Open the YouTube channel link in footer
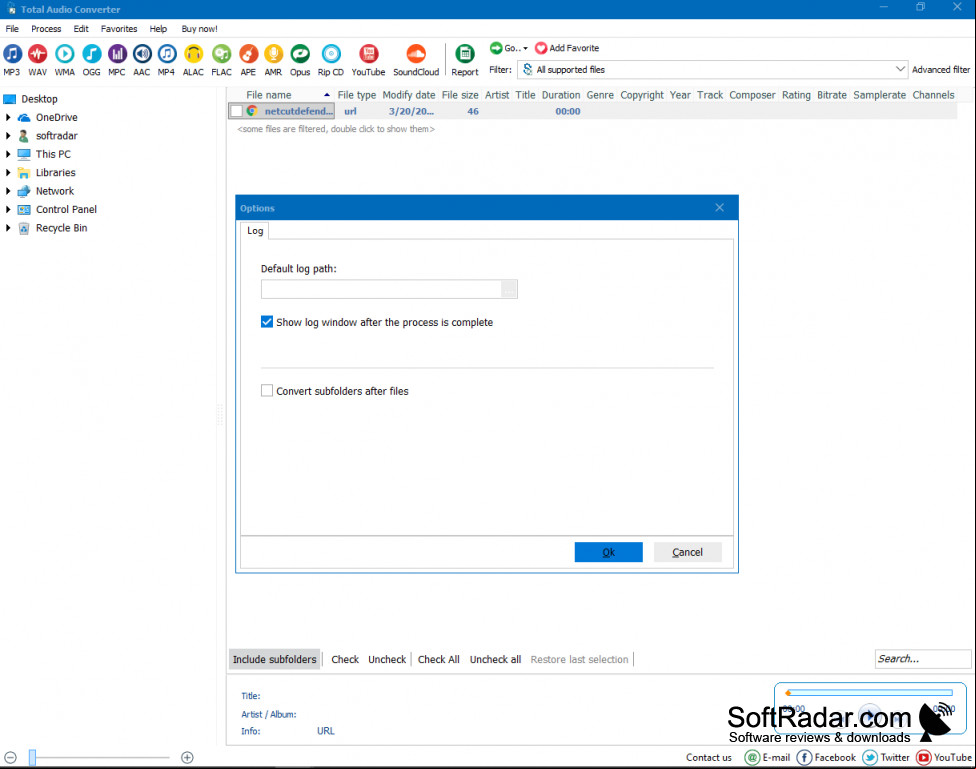 point(944,757)
